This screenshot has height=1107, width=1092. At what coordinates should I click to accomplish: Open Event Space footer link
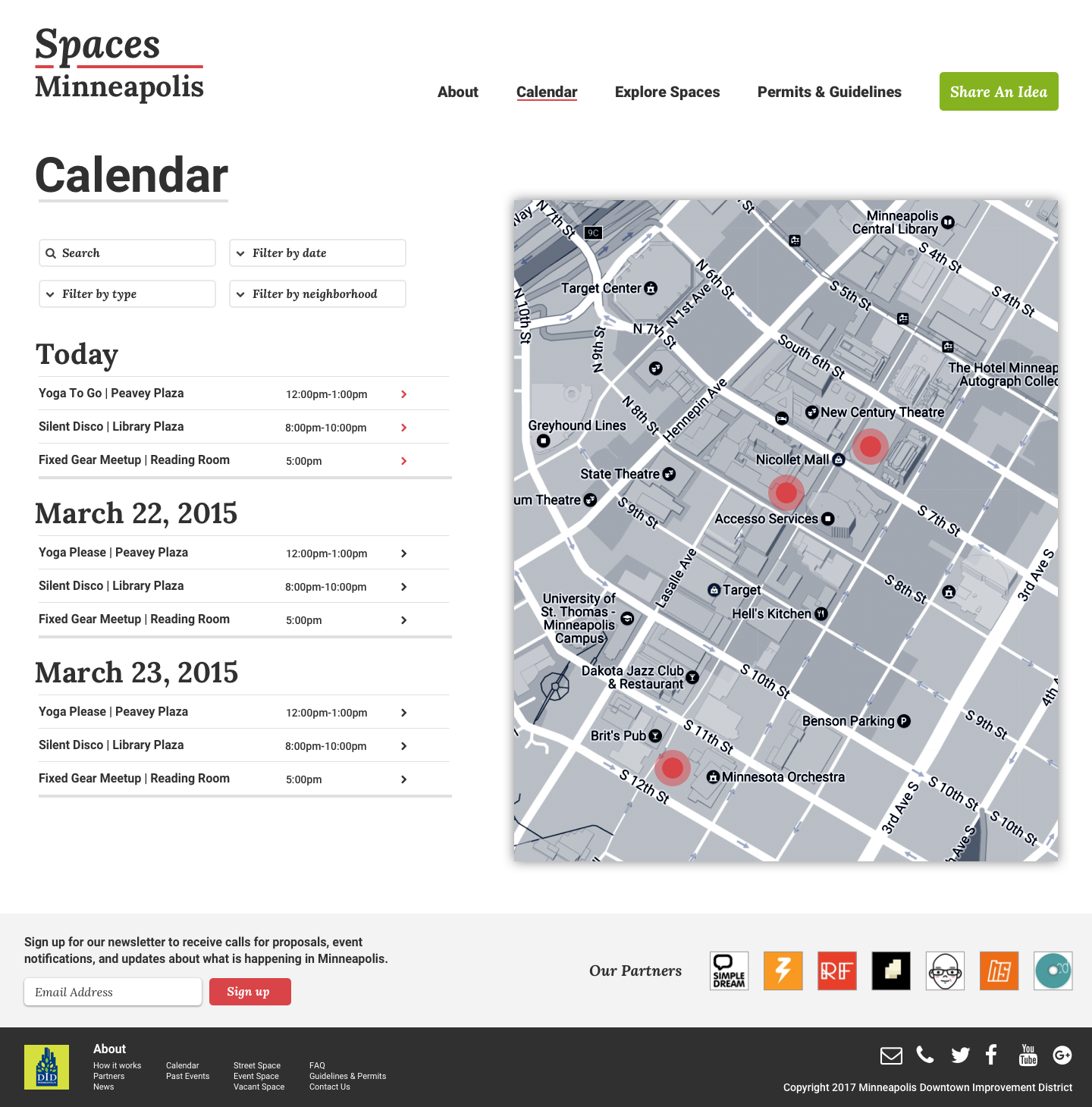[x=256, y=1076]
